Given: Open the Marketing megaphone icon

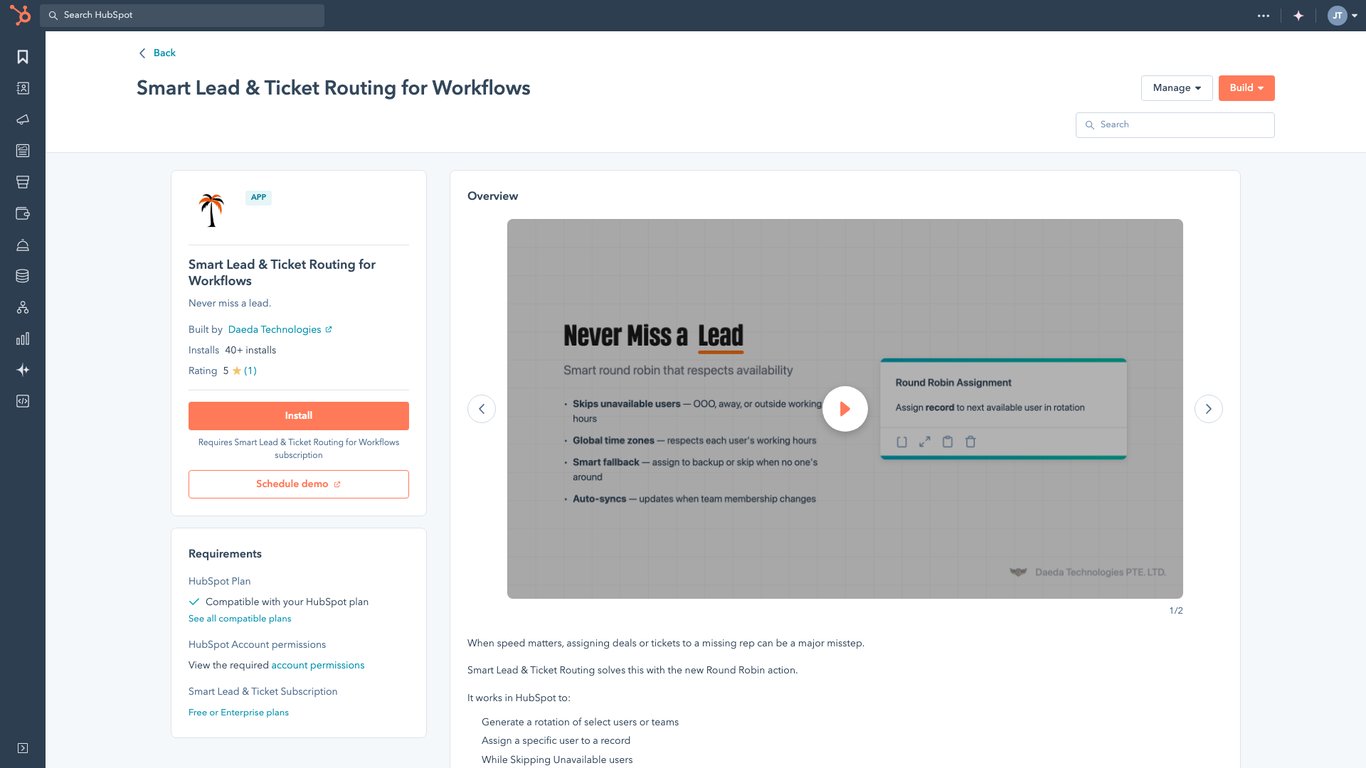Looking at the screenshot, I should click(x=22, y=119).
